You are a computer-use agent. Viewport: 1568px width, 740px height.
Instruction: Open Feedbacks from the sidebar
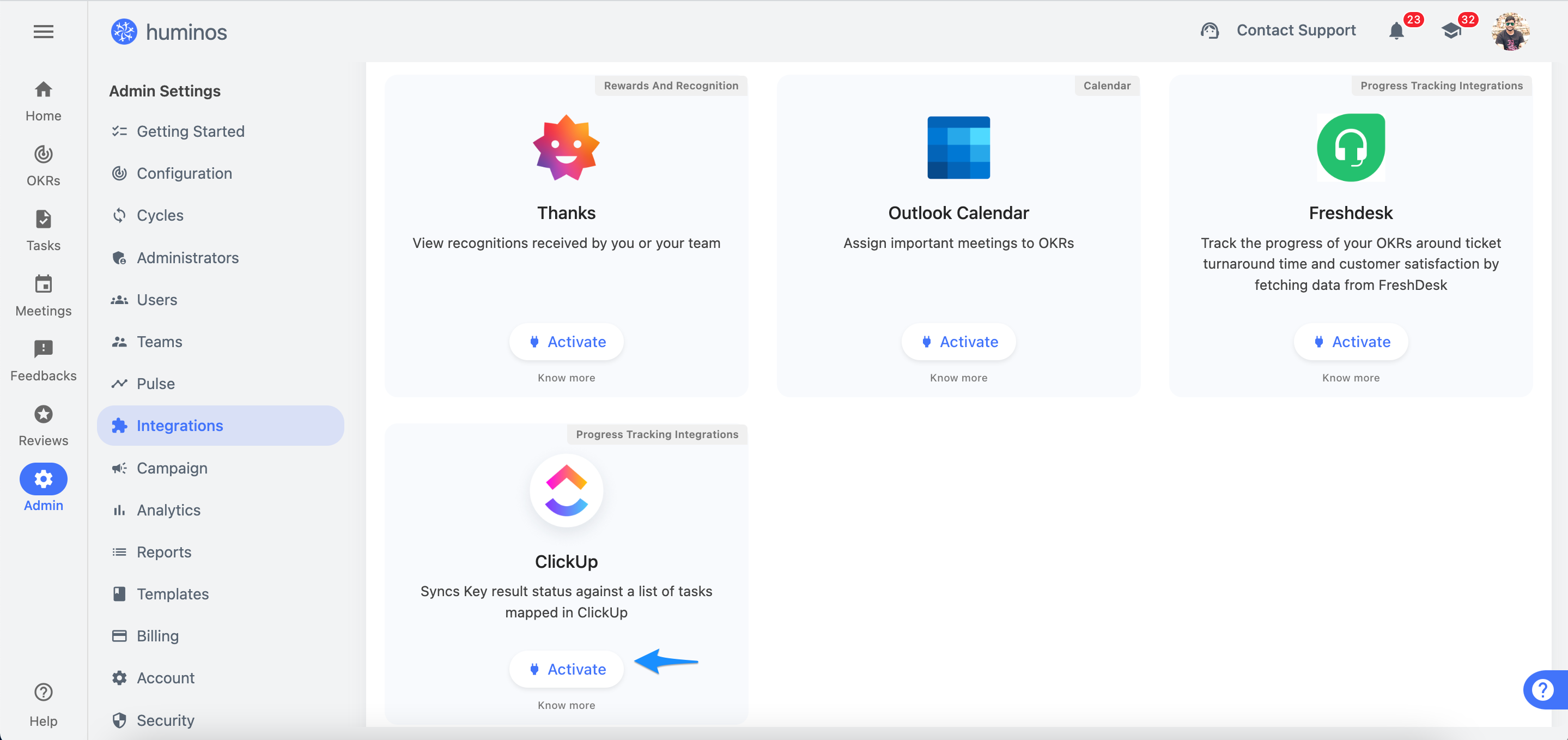click(x=43, y=361)
